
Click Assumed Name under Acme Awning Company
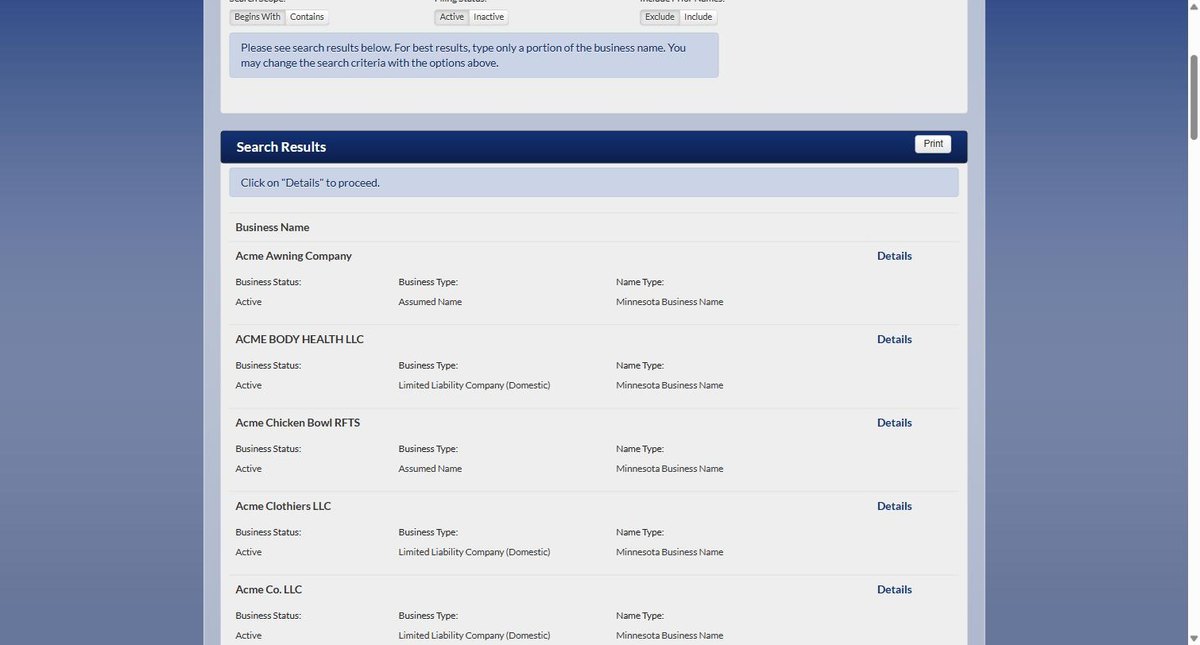430,302
